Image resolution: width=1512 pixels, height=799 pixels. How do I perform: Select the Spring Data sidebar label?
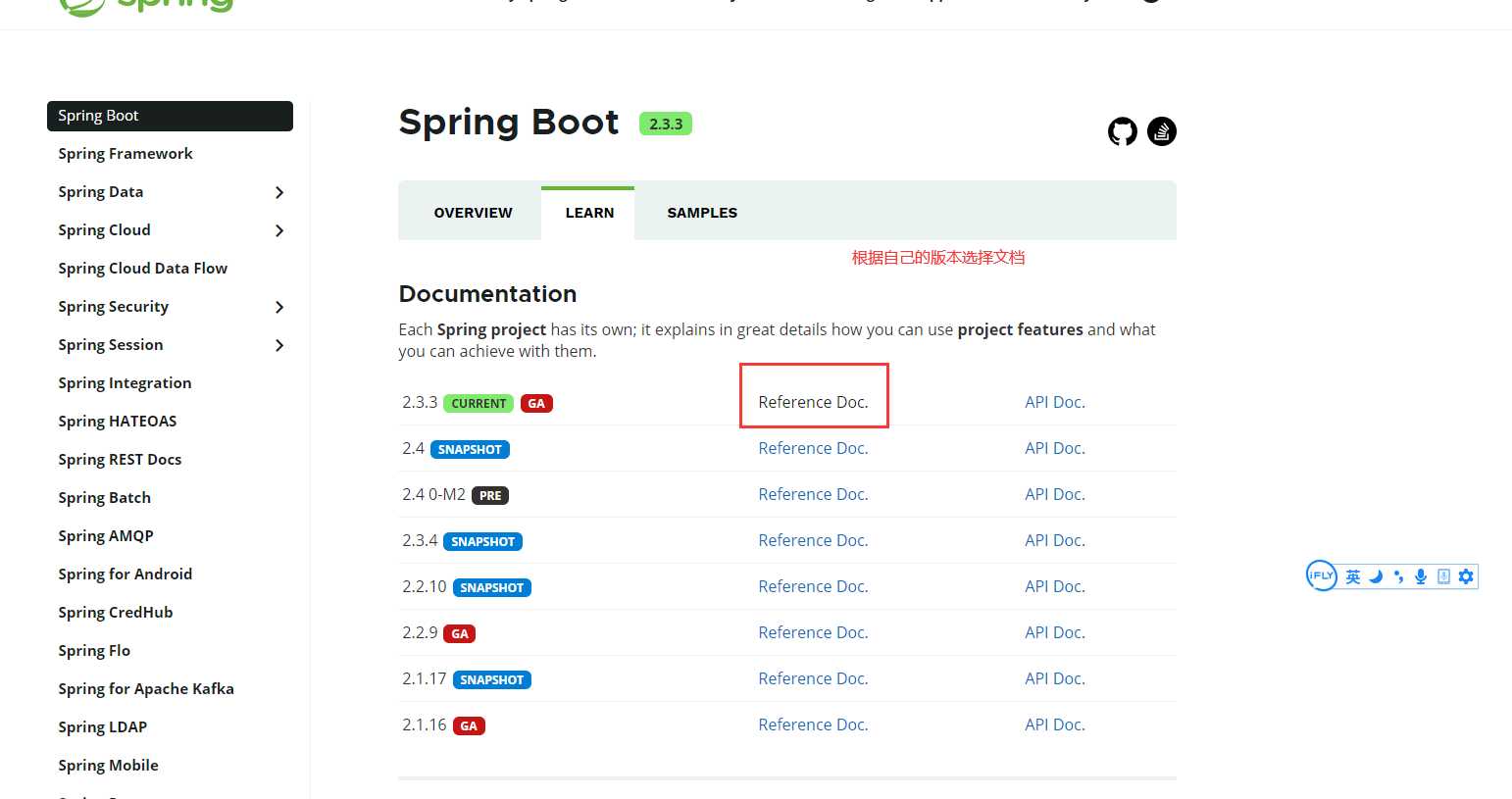101,192
